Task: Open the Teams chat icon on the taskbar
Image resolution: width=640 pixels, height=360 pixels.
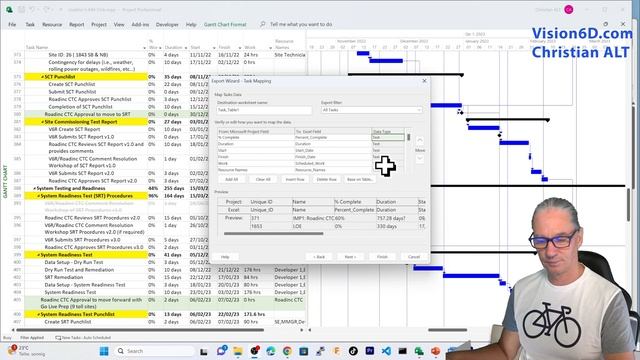Action: coord(222,351)
